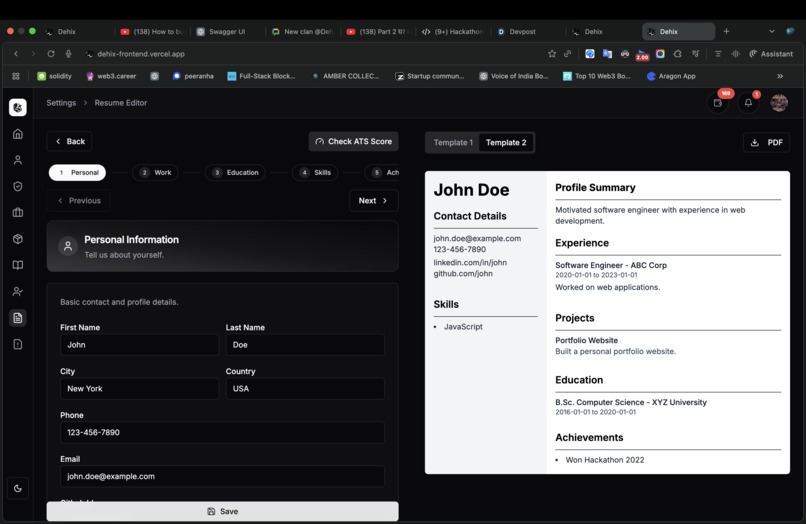Viewport: 806px width, 524px height.
Task: Open the Aragon App bookmark
Action: click(671, 76)
